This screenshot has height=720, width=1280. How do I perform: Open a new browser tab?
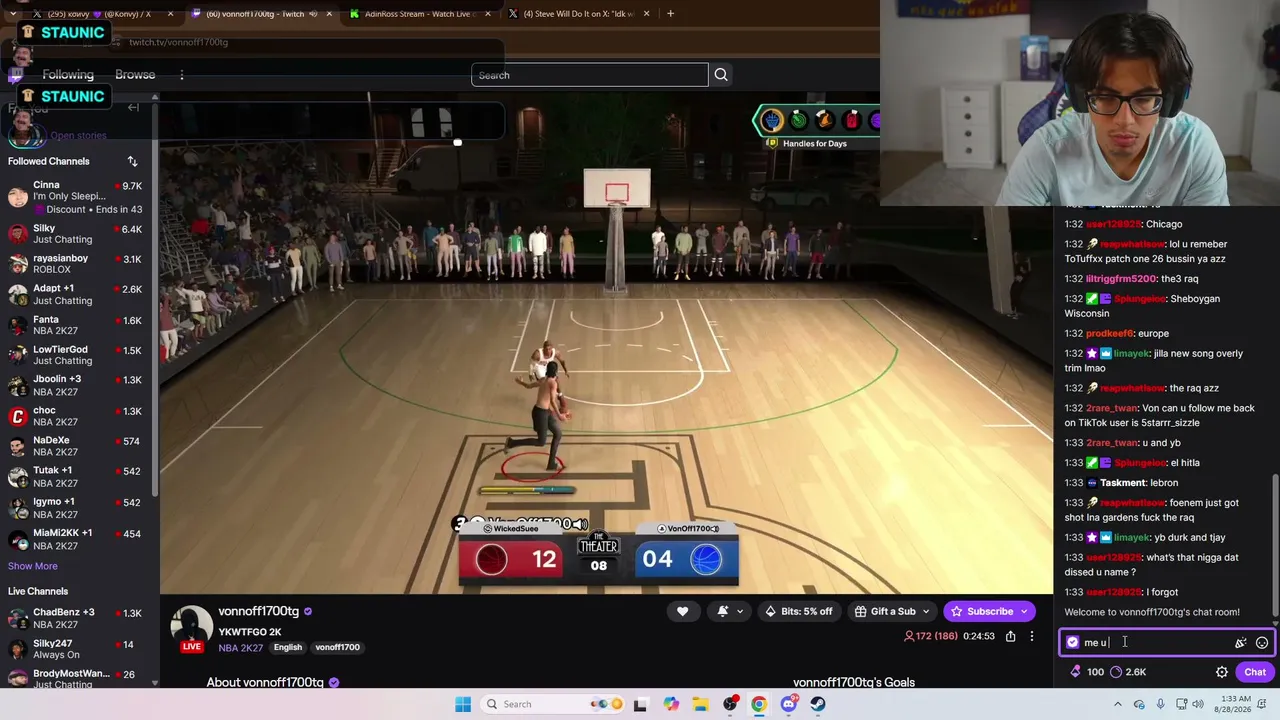[x=670, y=14]
